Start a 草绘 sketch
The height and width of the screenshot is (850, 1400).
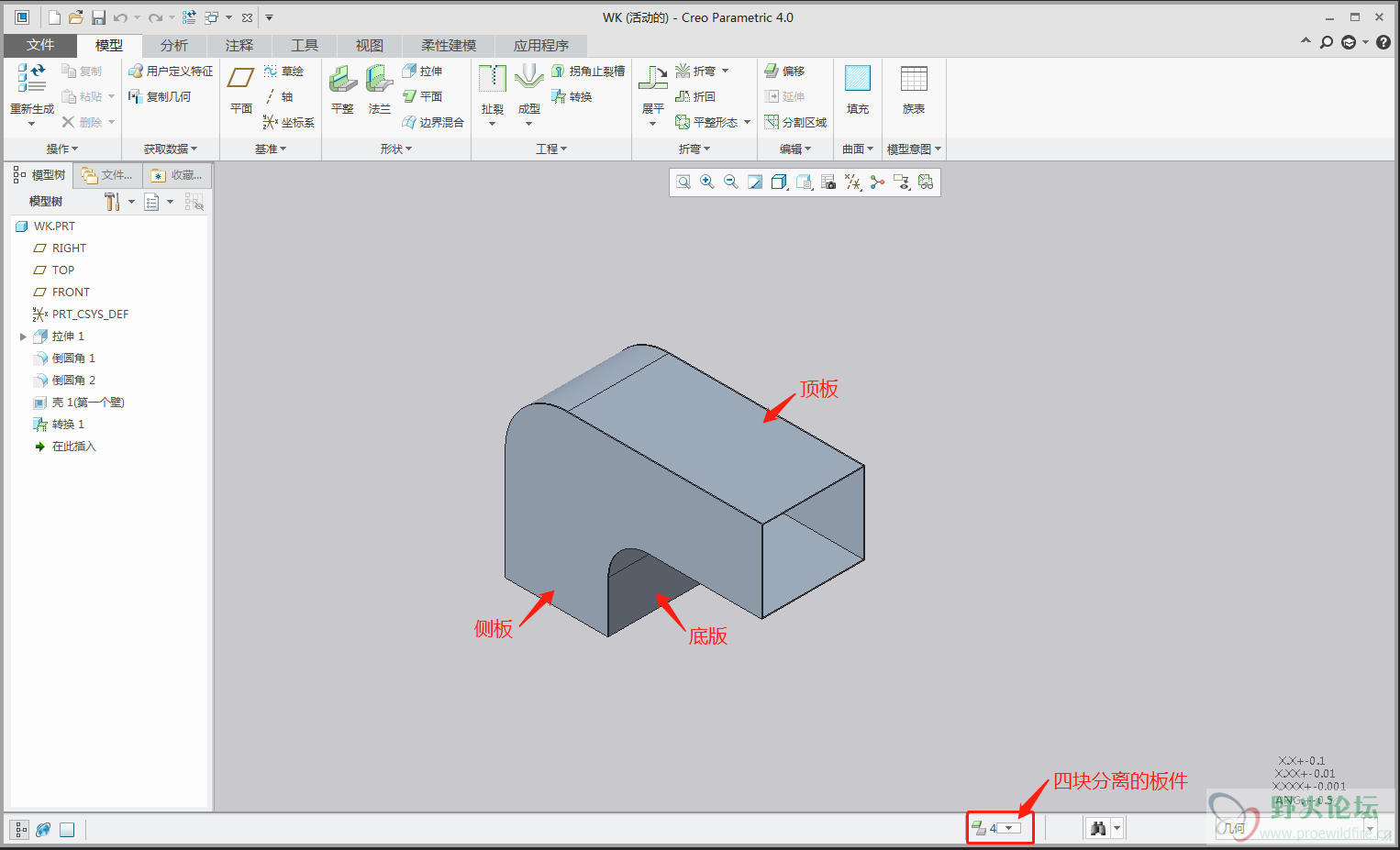283,71
